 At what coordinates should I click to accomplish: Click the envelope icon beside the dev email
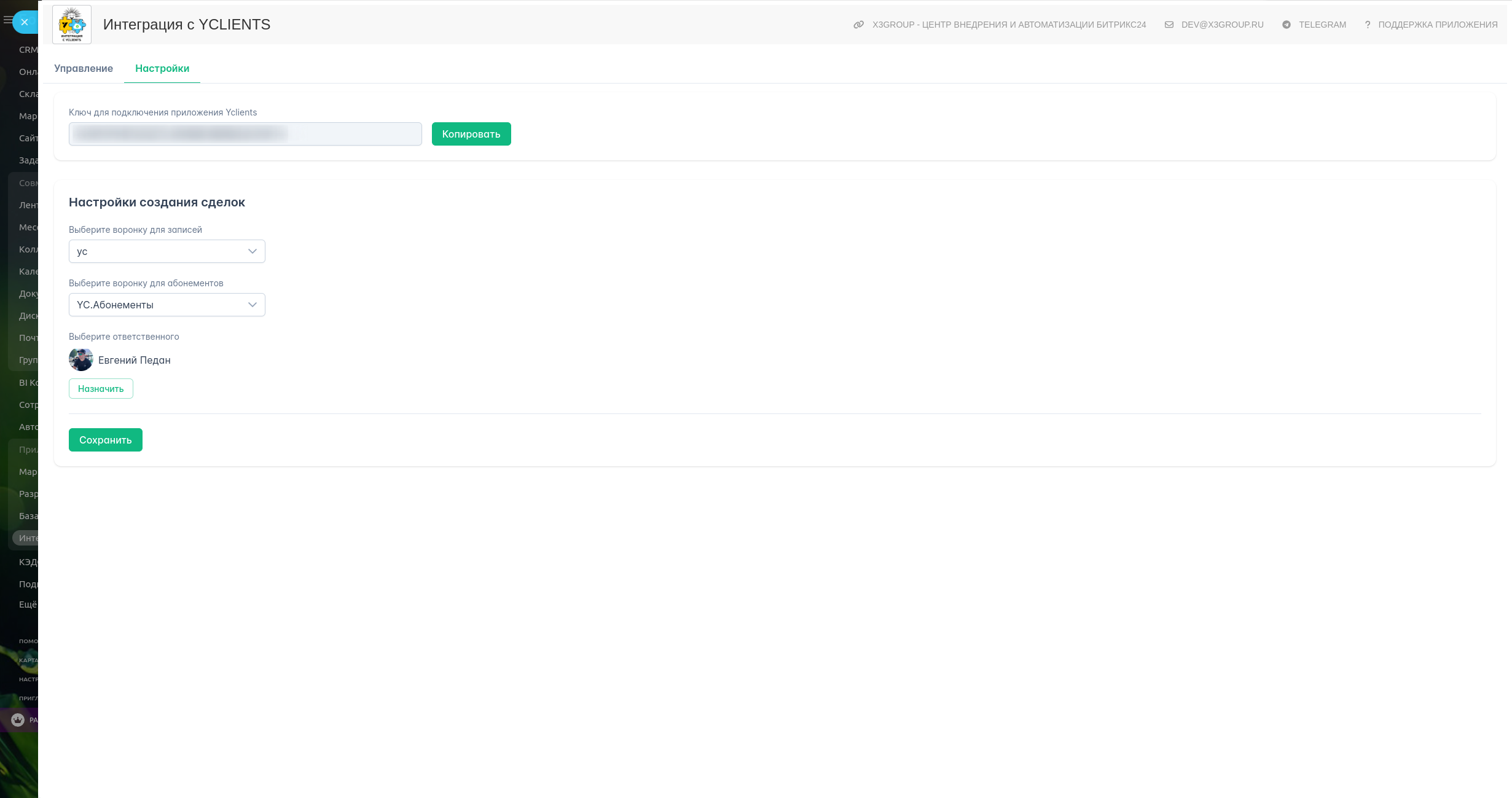point(1169,25)
